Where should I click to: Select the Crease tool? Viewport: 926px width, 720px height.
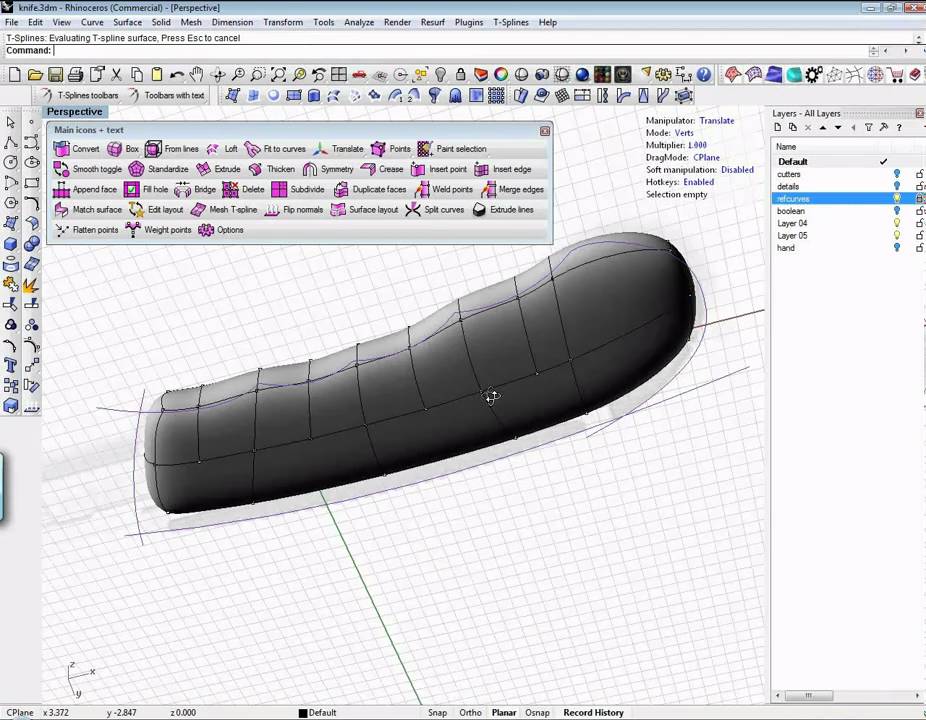(x=382, y=169)
